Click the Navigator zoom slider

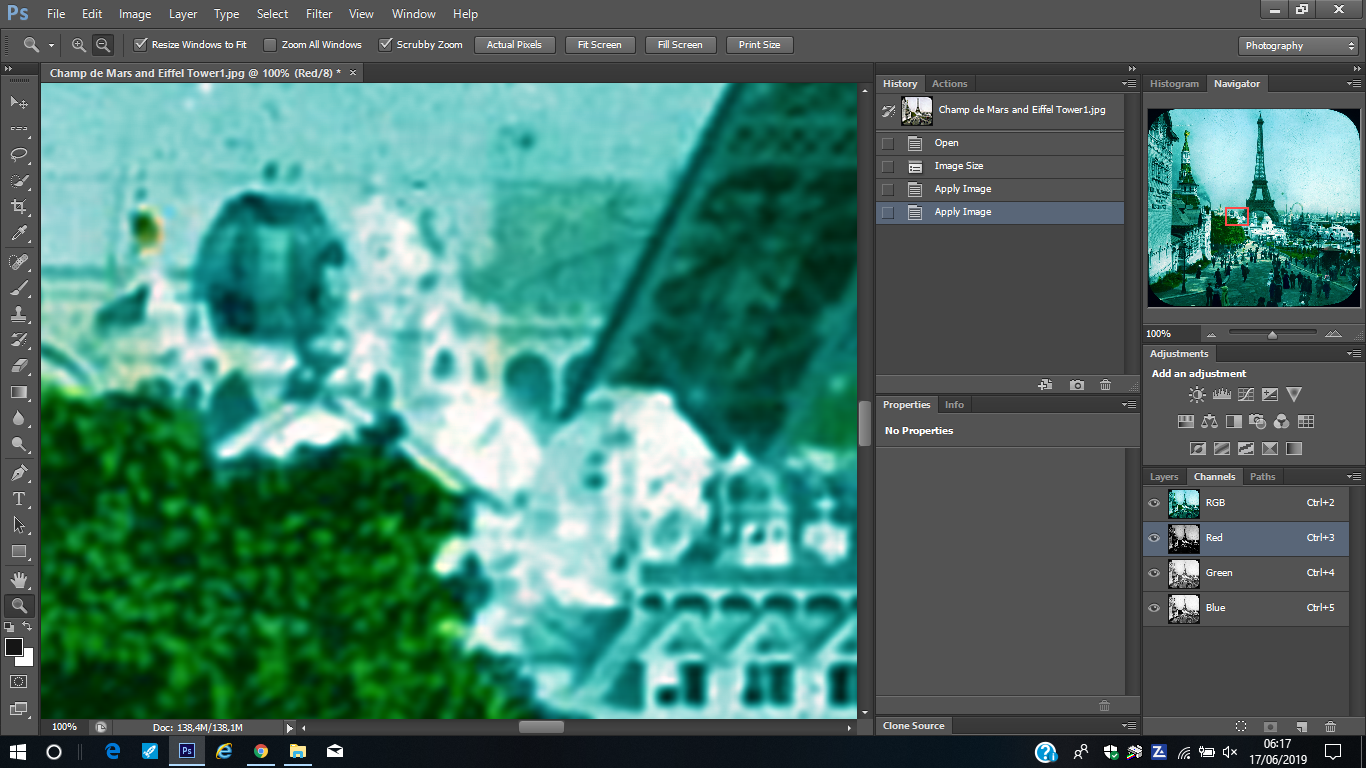click(x=1272, y=334)
